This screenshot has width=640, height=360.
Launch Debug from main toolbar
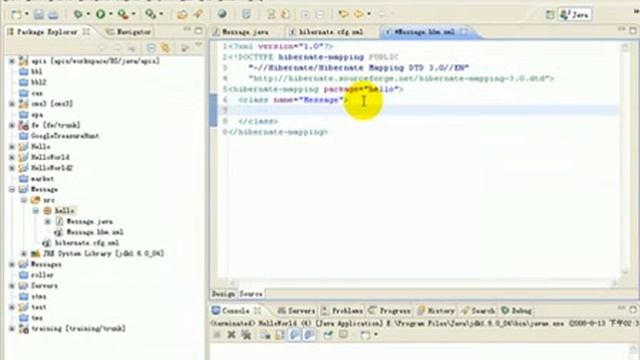pyautogui.click(x=78, y=14)
